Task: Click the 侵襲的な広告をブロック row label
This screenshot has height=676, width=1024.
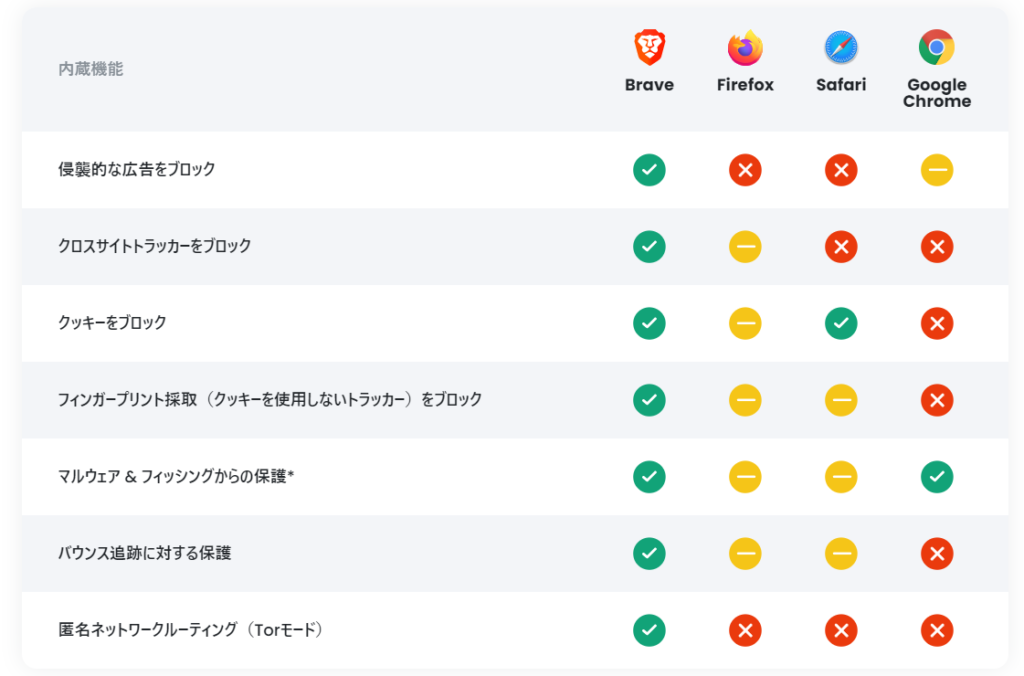Action: (137, 169)
